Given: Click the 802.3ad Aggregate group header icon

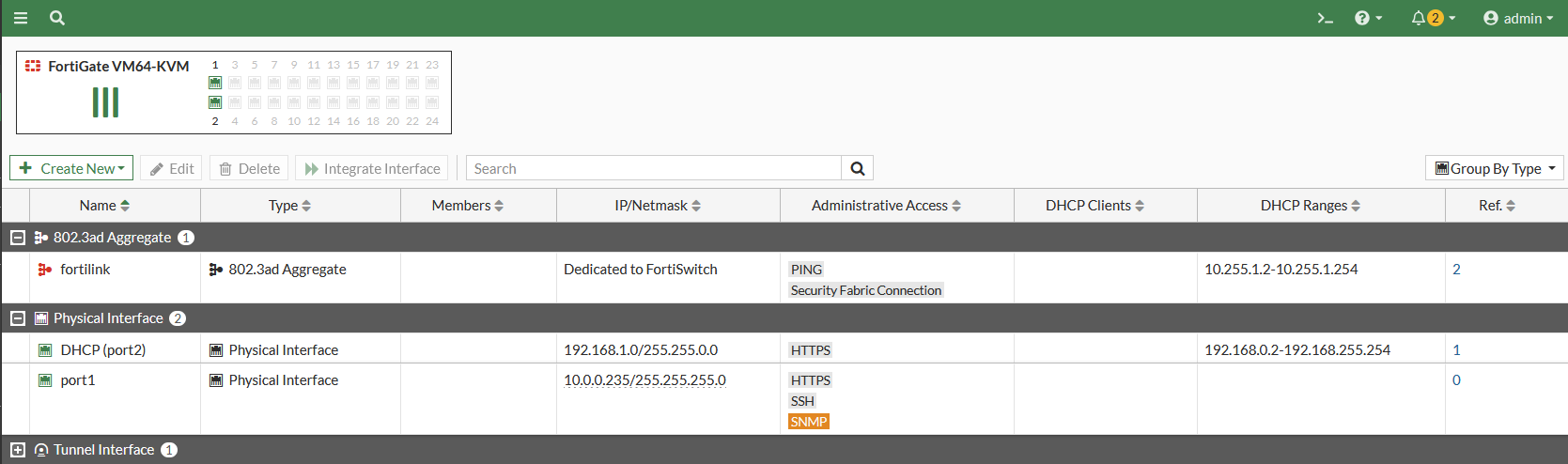Looking at the screenshot, I should point(41,238).
